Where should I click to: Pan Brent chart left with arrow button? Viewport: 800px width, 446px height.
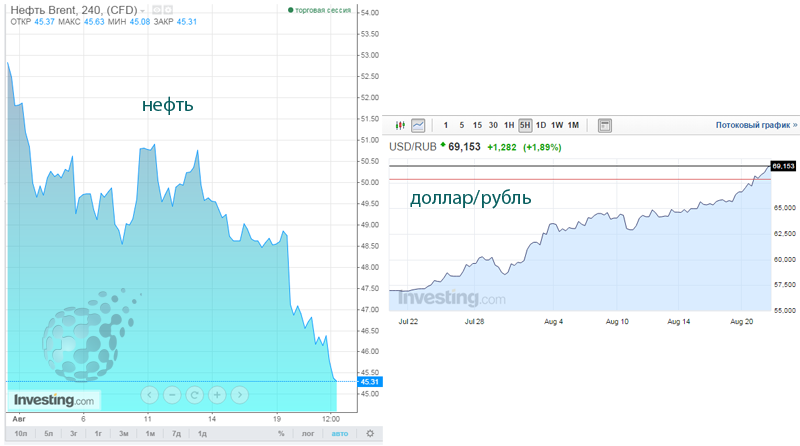point(149,394)
